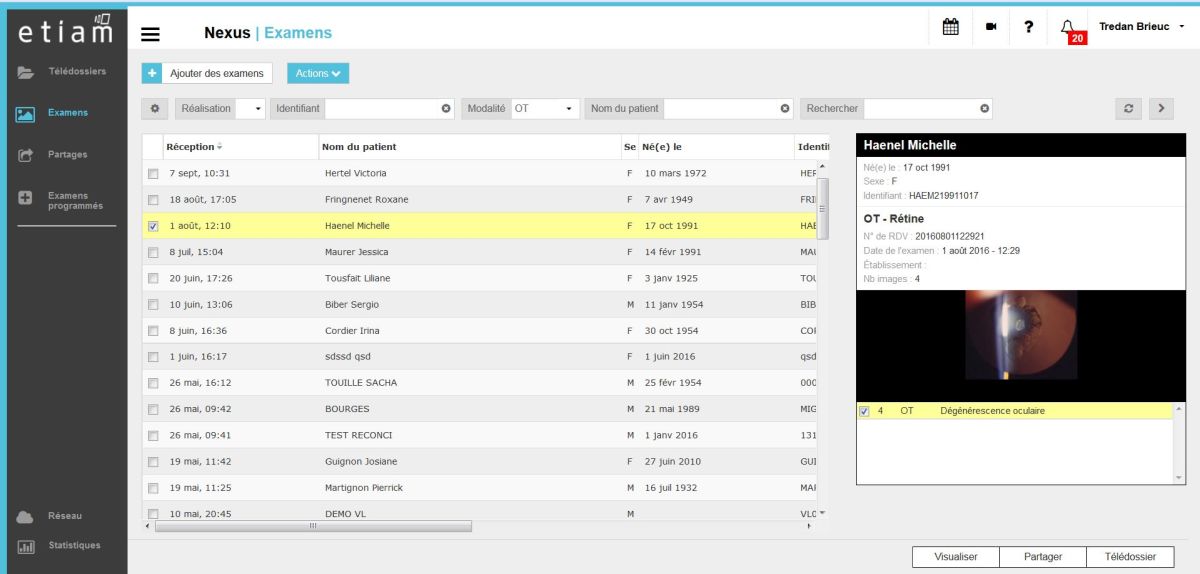Open notifications bell with 20 badge
Screen dimensions: 1200x574
click(x=1068, y=29)
